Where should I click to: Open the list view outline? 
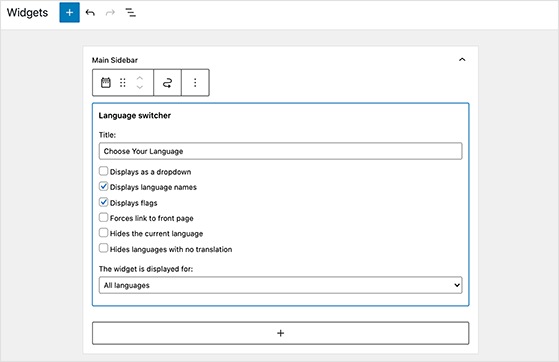click(130, 13)
